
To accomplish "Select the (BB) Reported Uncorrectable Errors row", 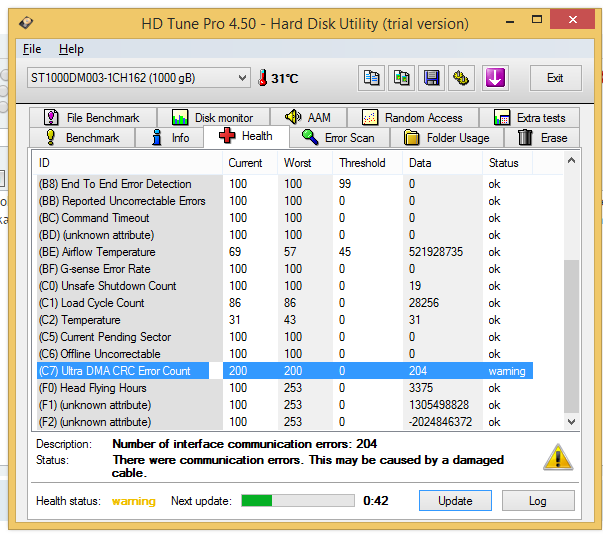I will (285, 201).
